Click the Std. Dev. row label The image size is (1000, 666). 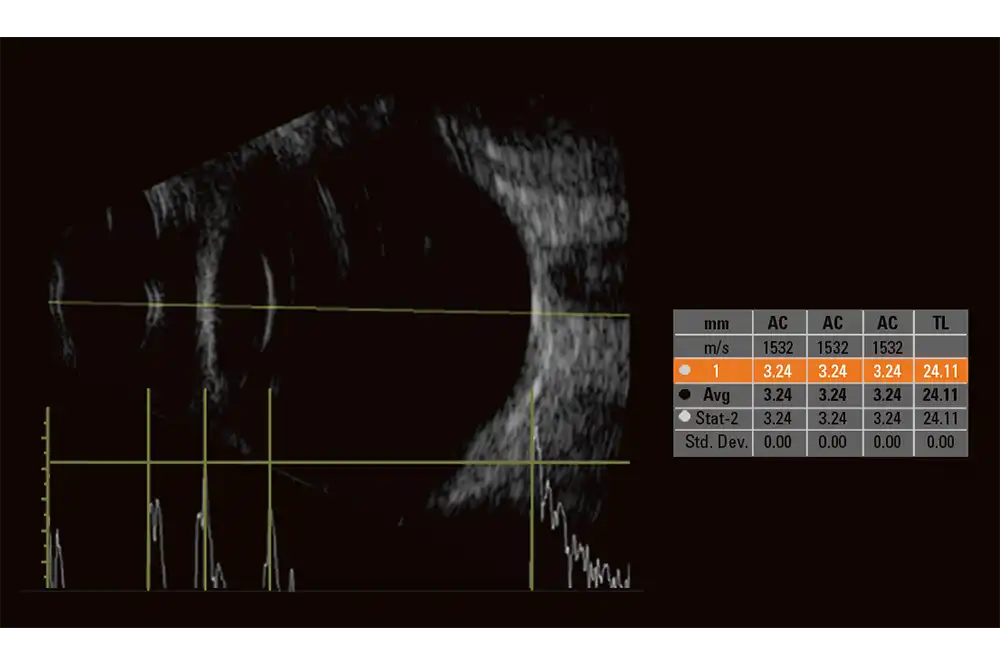(713, 443)
